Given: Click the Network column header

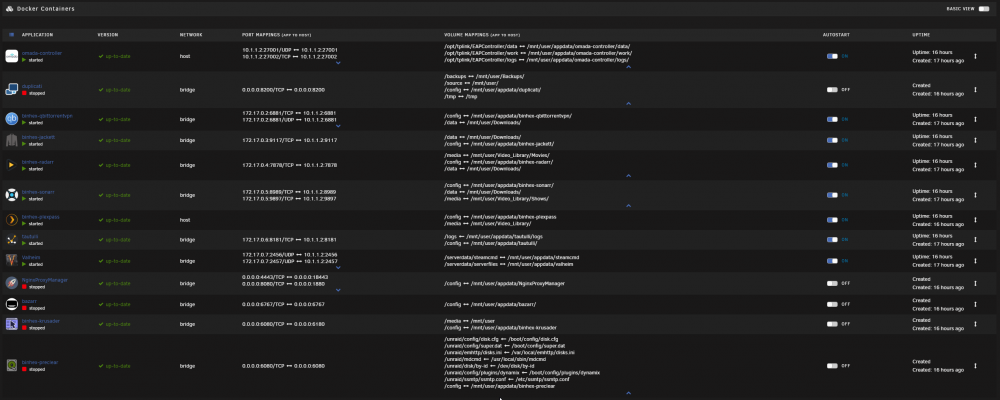Looking at the screenshot, I should coord(191,34).
